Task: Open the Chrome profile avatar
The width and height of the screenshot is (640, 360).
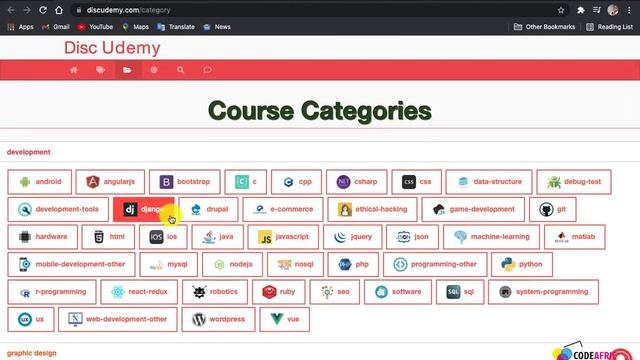Action: [613, 10]
